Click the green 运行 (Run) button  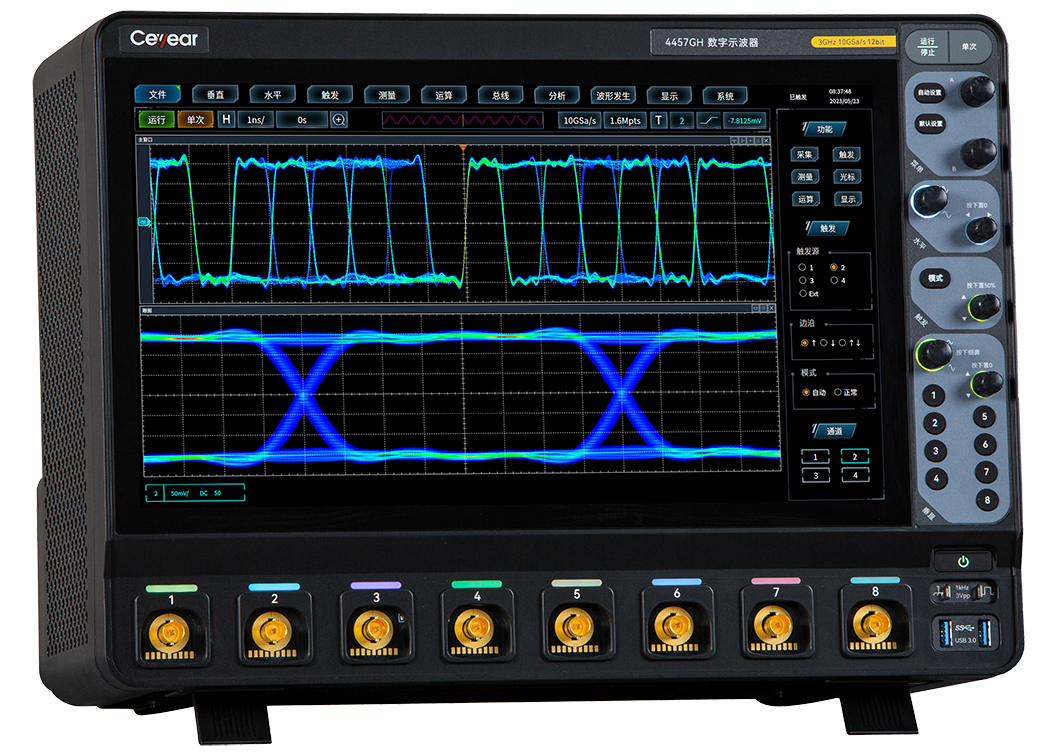[156, 120]
